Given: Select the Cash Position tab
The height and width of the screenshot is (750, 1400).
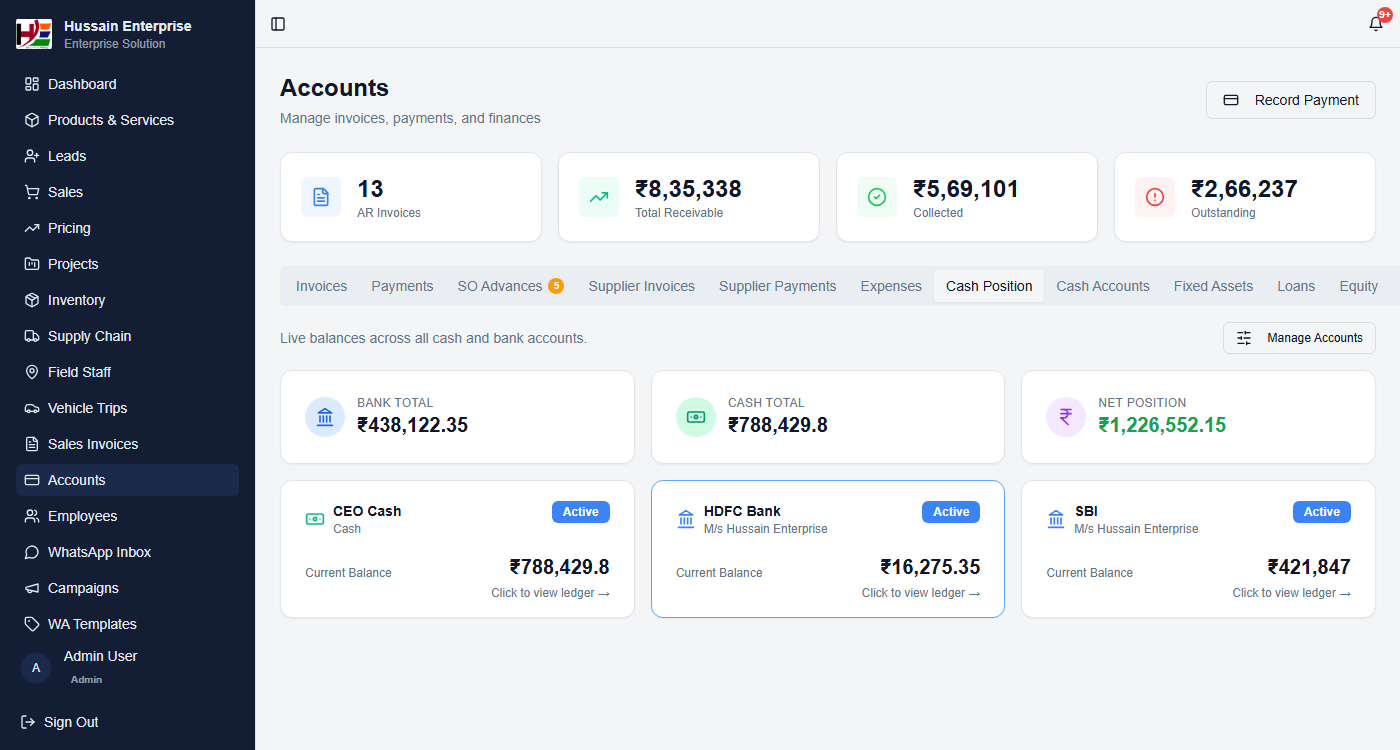Looking at the screenshot, I should coord(989,286).
